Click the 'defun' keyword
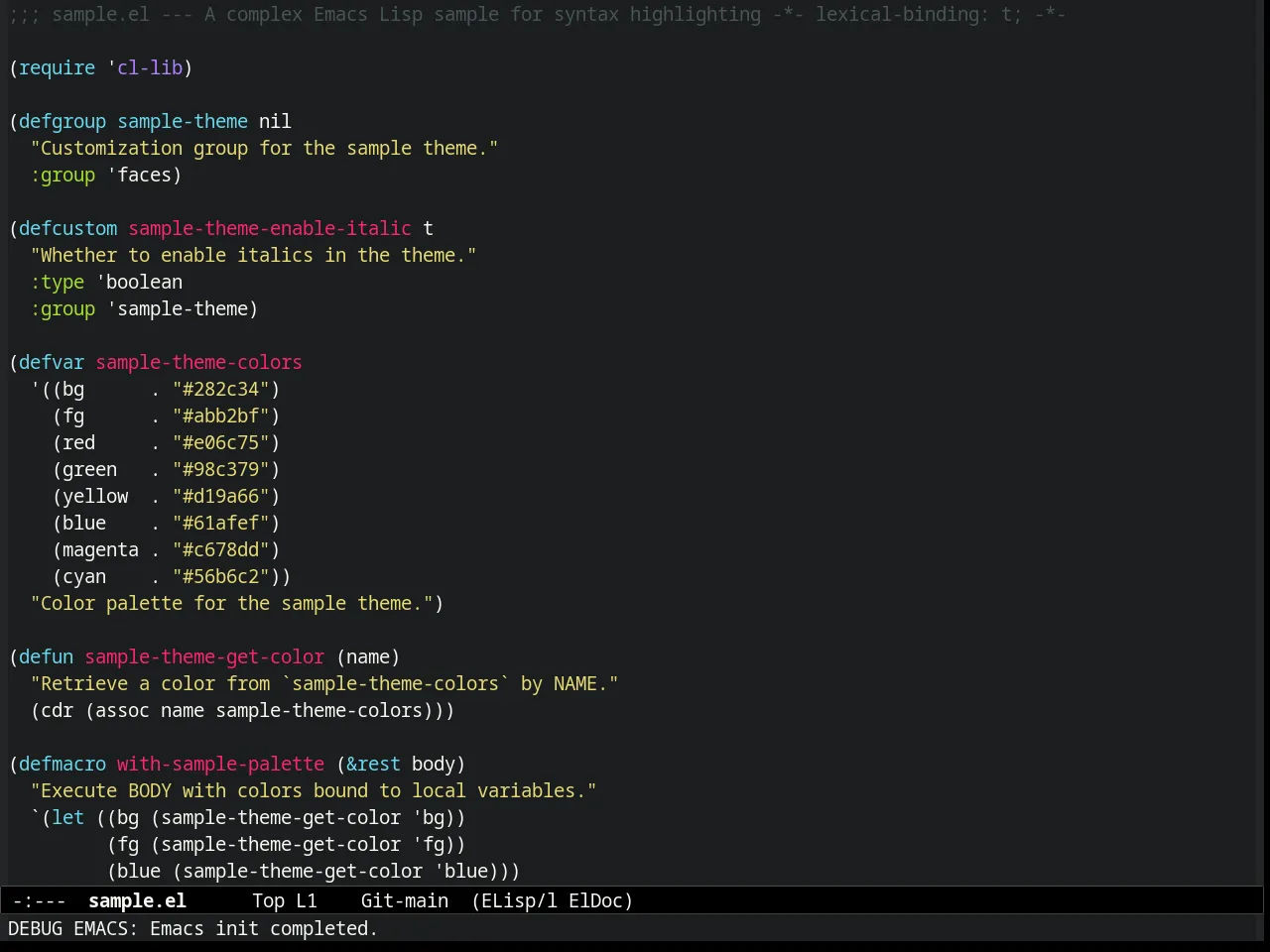The width and height of the screenshot is (1270, 952). (46, 656)
